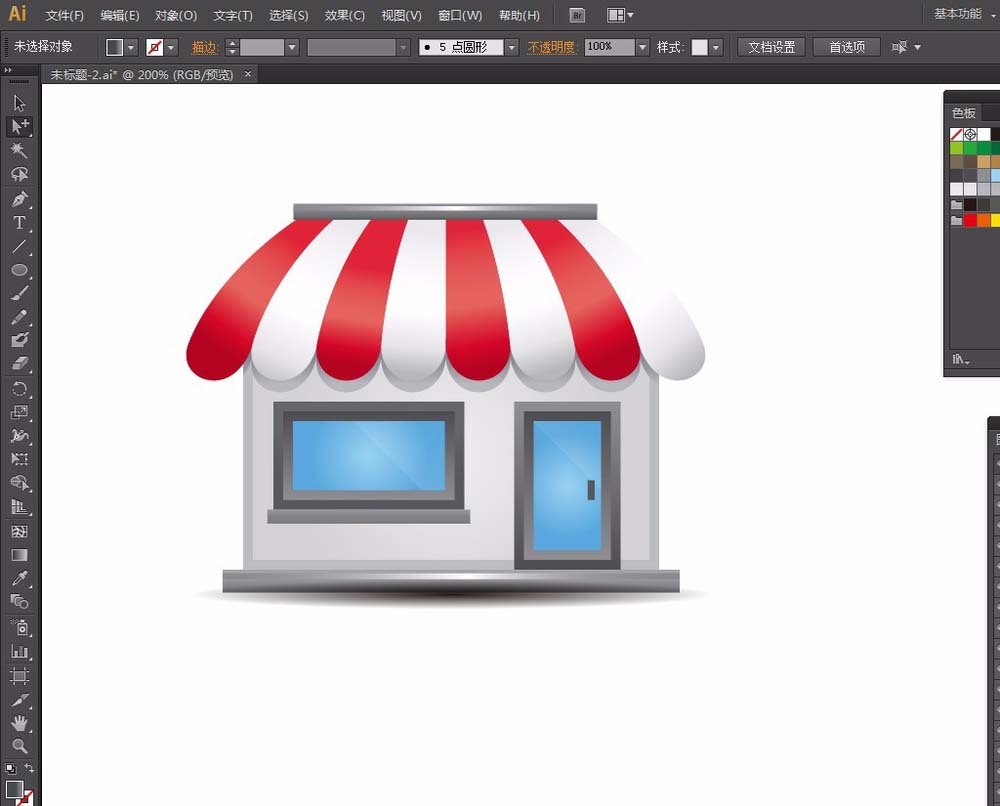Select the Mesh tool
1000x806 pixels.
(19, 531)
